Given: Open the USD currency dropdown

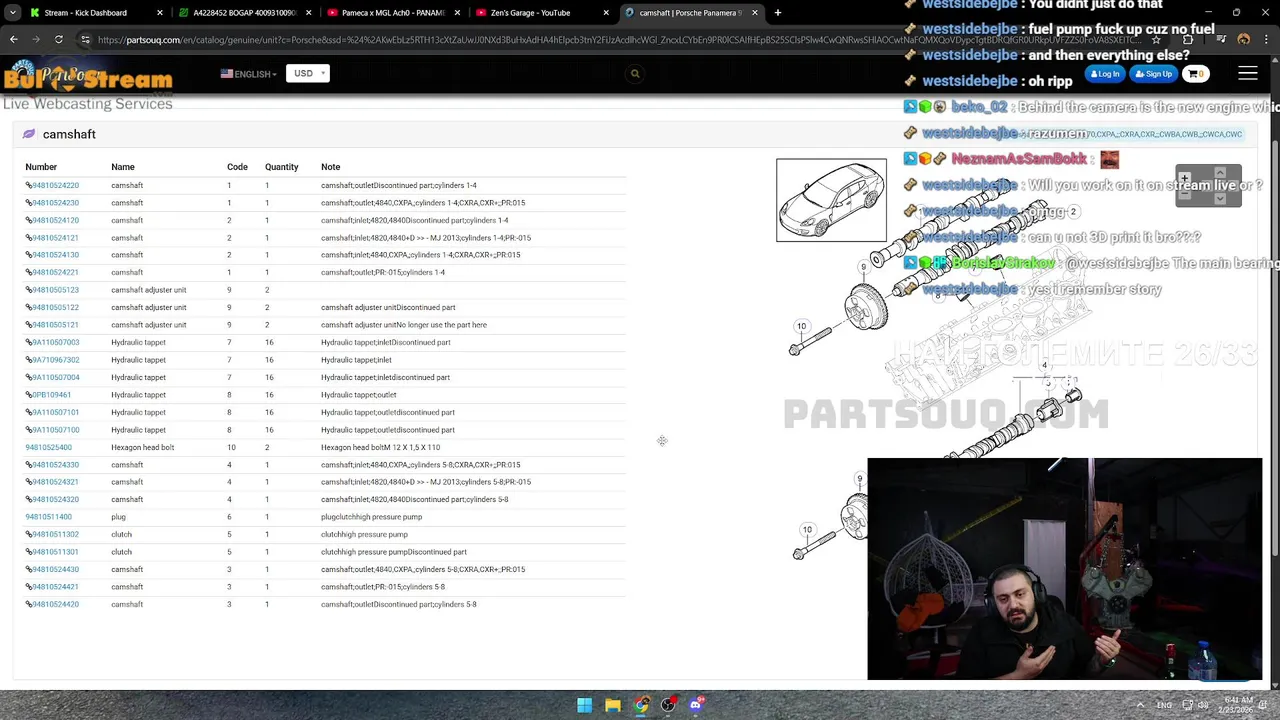Looking at the screenshot, I should click(x=307, y=73).
